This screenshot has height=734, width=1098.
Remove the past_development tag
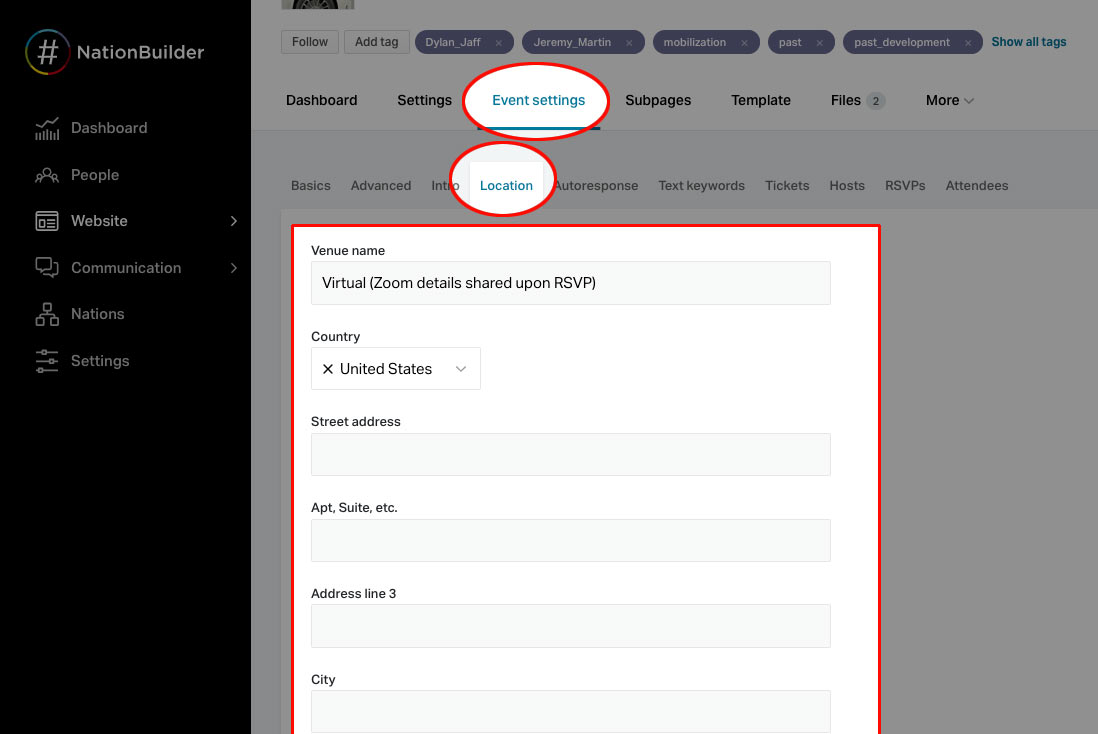click(x=967, y=43)
